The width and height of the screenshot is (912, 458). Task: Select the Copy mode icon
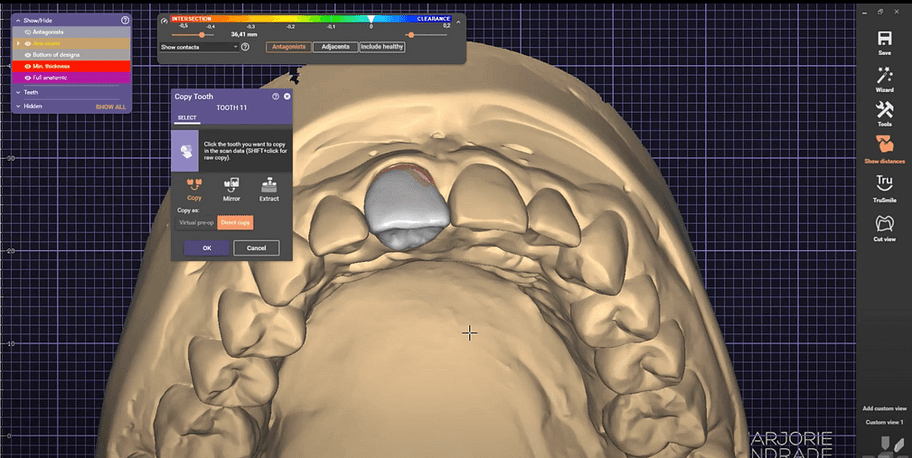[194, 184]
